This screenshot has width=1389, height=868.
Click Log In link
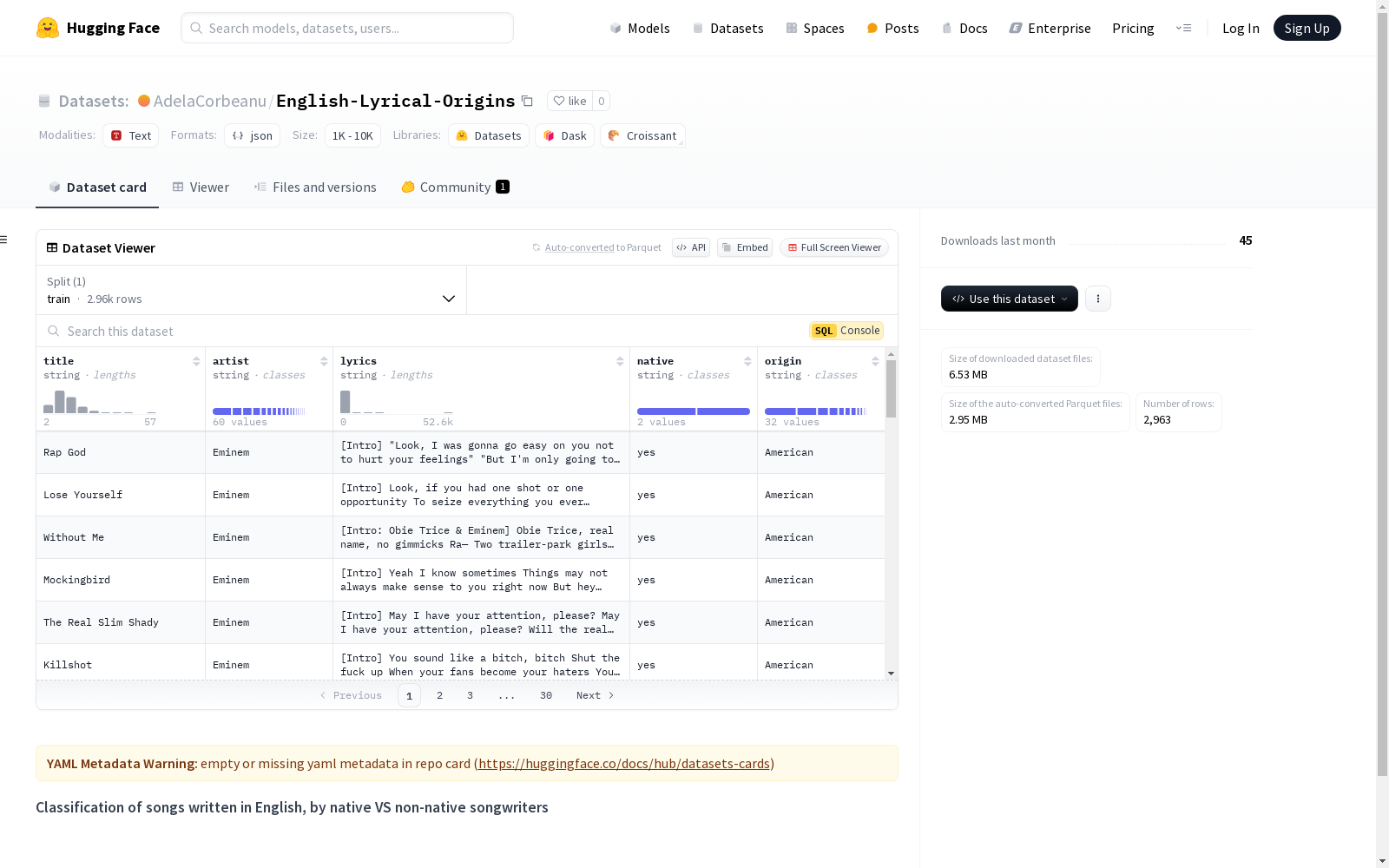click(1241, 28)
